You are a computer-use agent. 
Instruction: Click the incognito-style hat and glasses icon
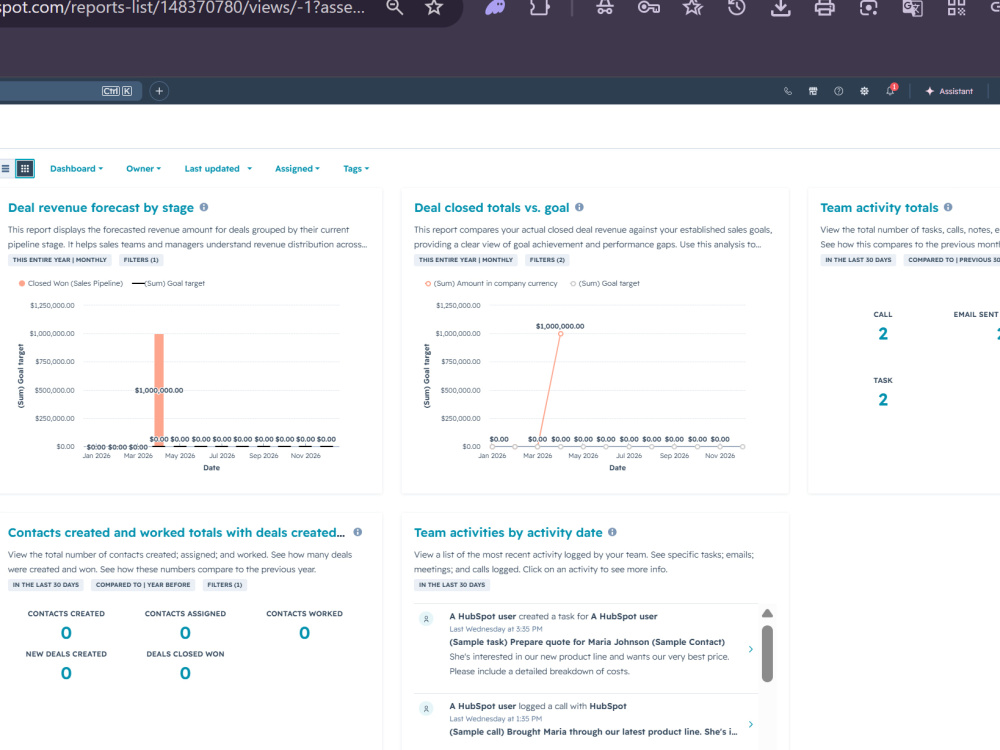coord(605,8)
